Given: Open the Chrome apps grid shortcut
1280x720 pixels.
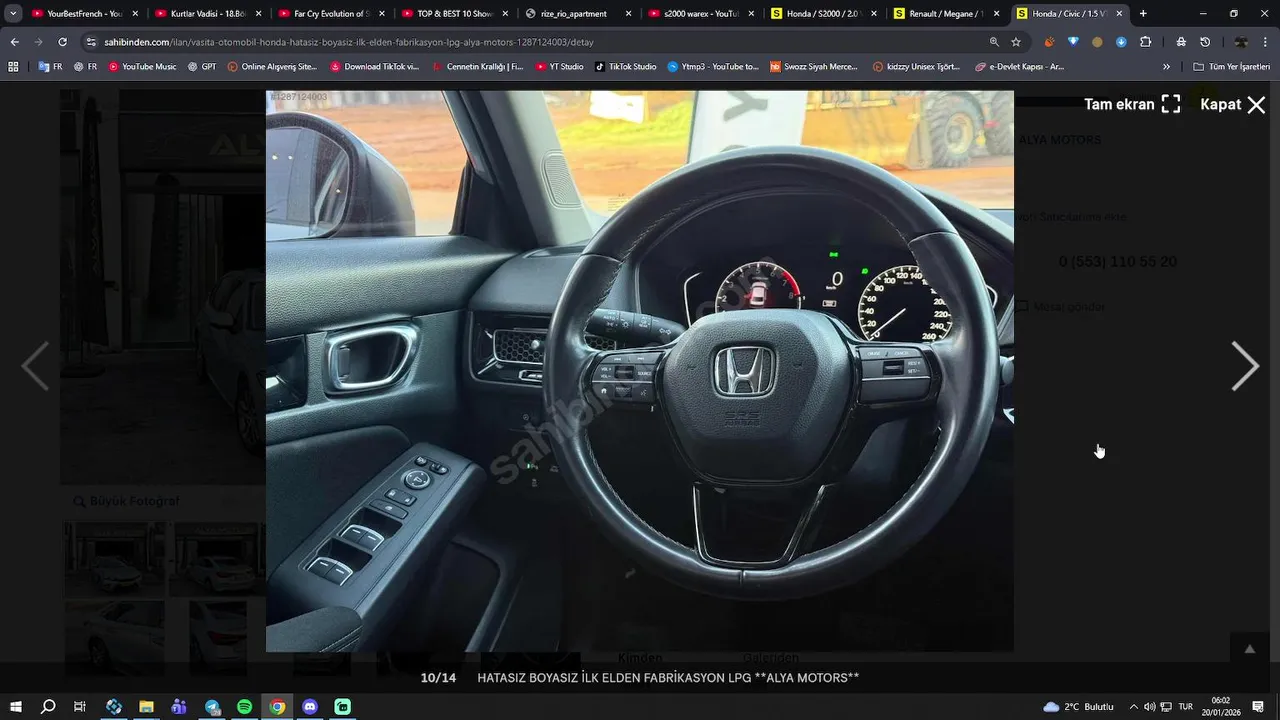Looking at the screenshot, I should point(13,67).
